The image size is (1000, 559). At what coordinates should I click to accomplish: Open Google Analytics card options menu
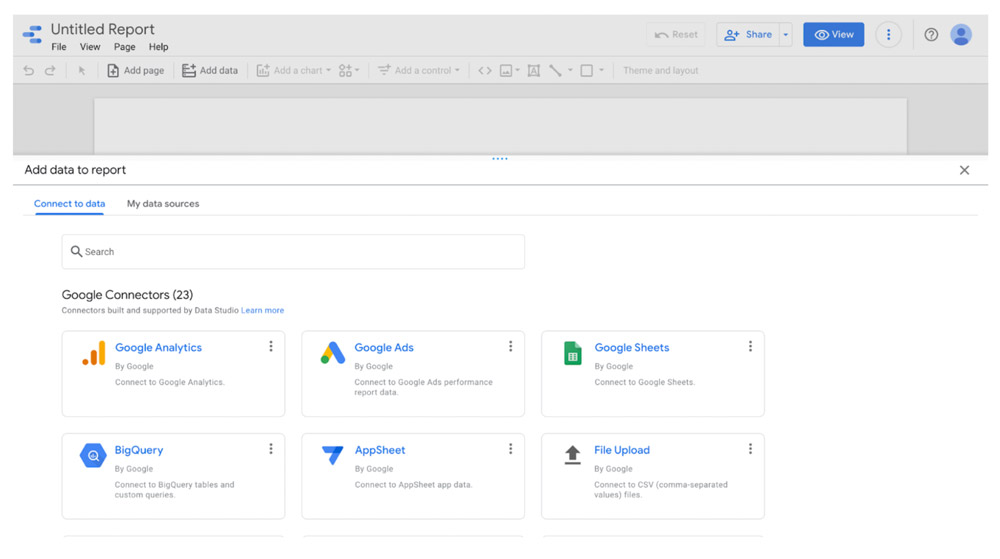pyautogui.click(x=271, y=346)
